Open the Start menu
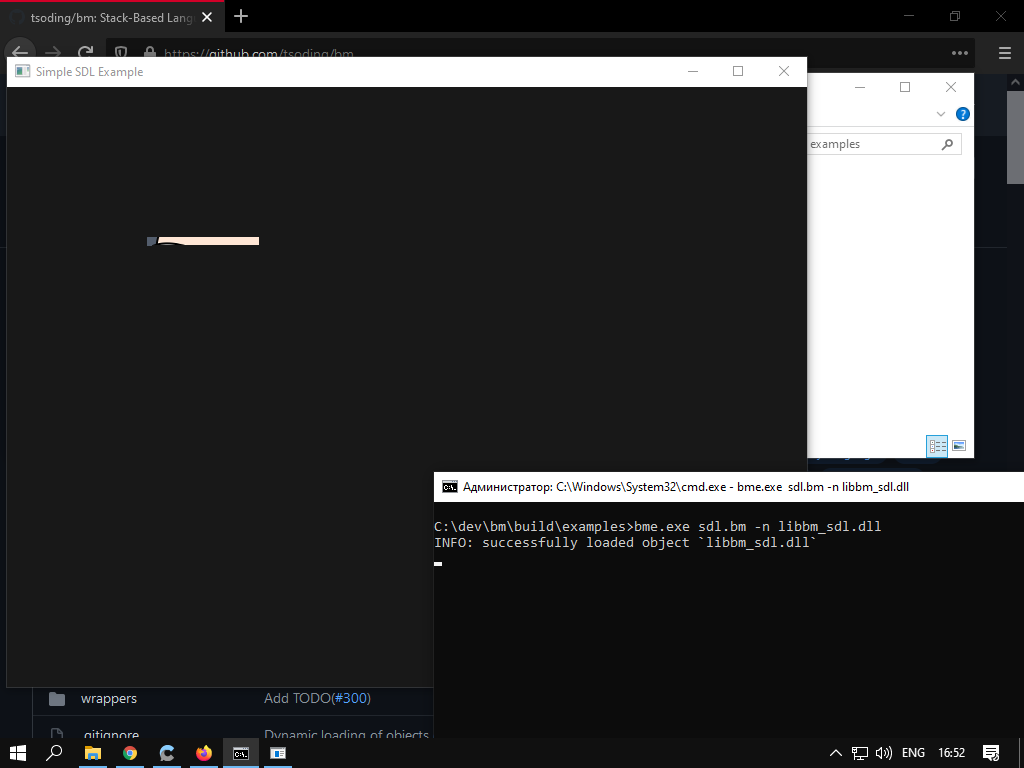The image size is (1024, 768). click(x=19, y=753)
